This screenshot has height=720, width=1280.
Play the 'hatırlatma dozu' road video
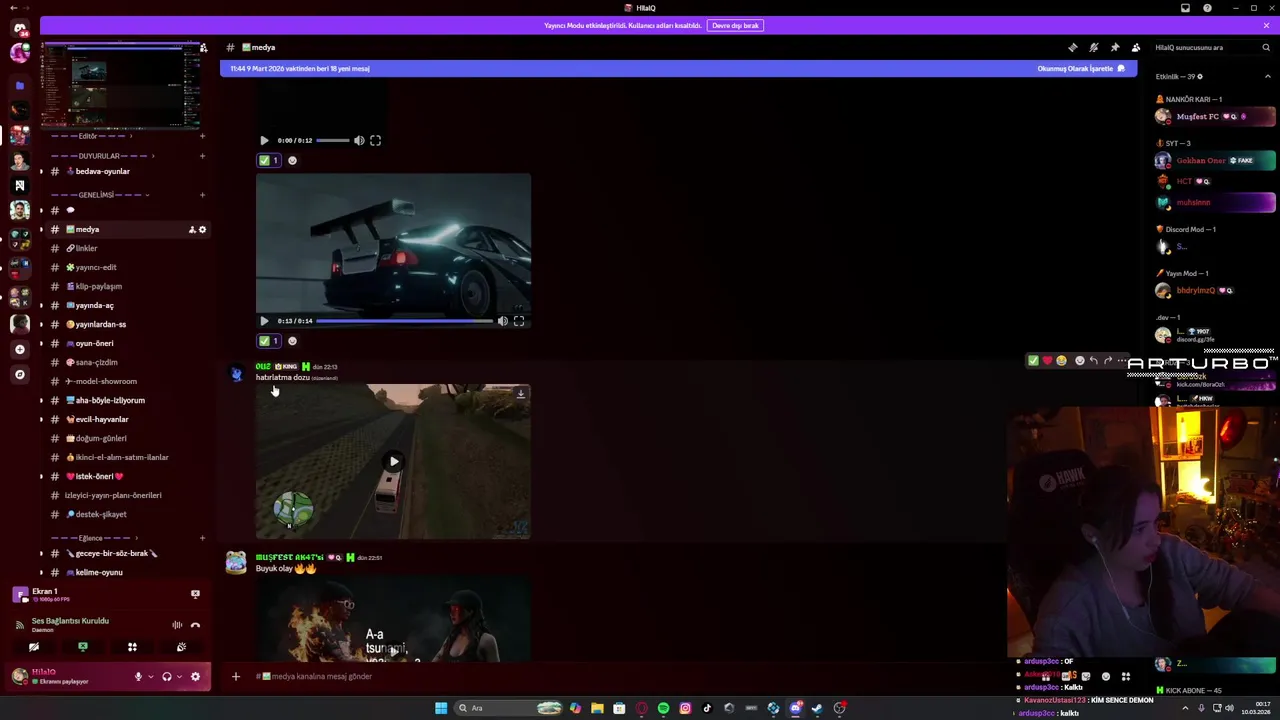pos(394,461)
